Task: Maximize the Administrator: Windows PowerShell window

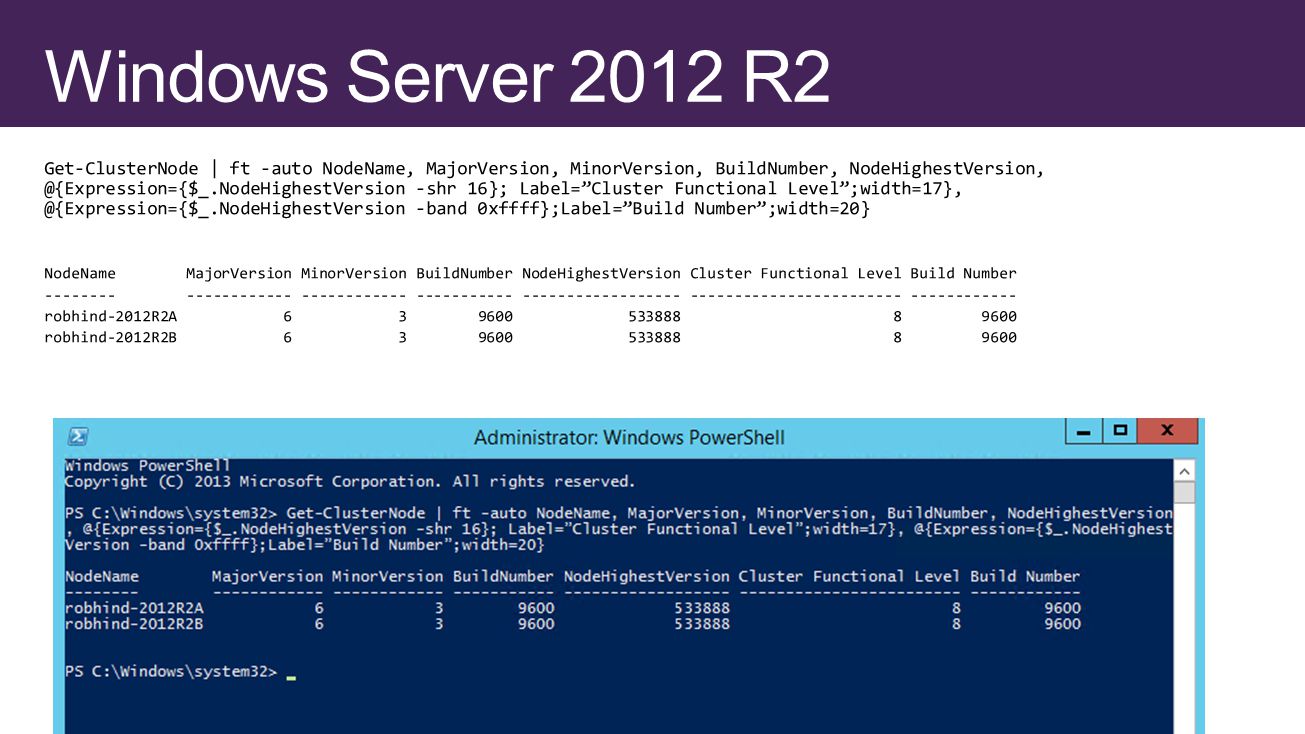Action: point(1120,430)
